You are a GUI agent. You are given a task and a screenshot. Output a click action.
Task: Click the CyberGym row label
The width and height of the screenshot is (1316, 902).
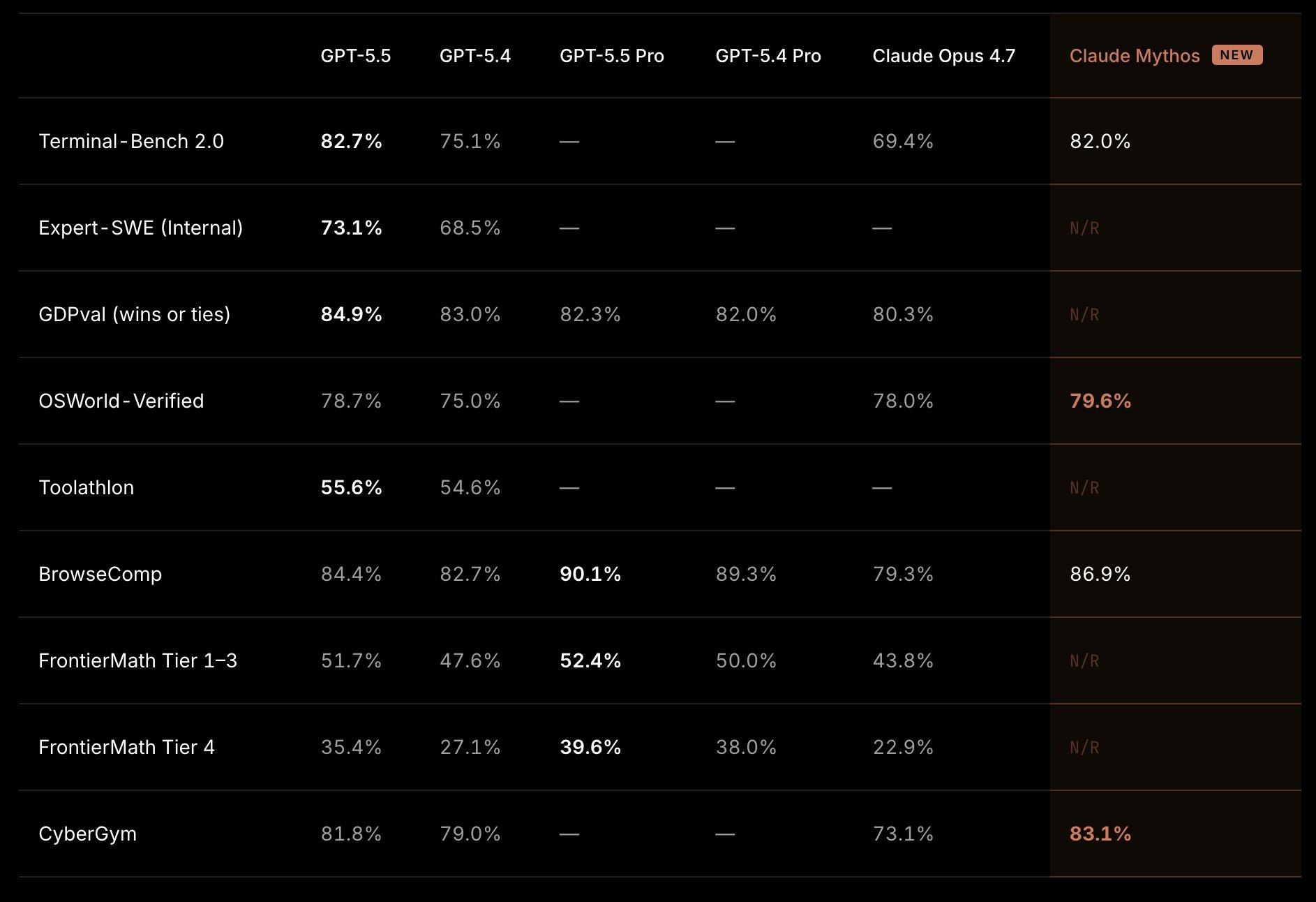tap(87, 834)
